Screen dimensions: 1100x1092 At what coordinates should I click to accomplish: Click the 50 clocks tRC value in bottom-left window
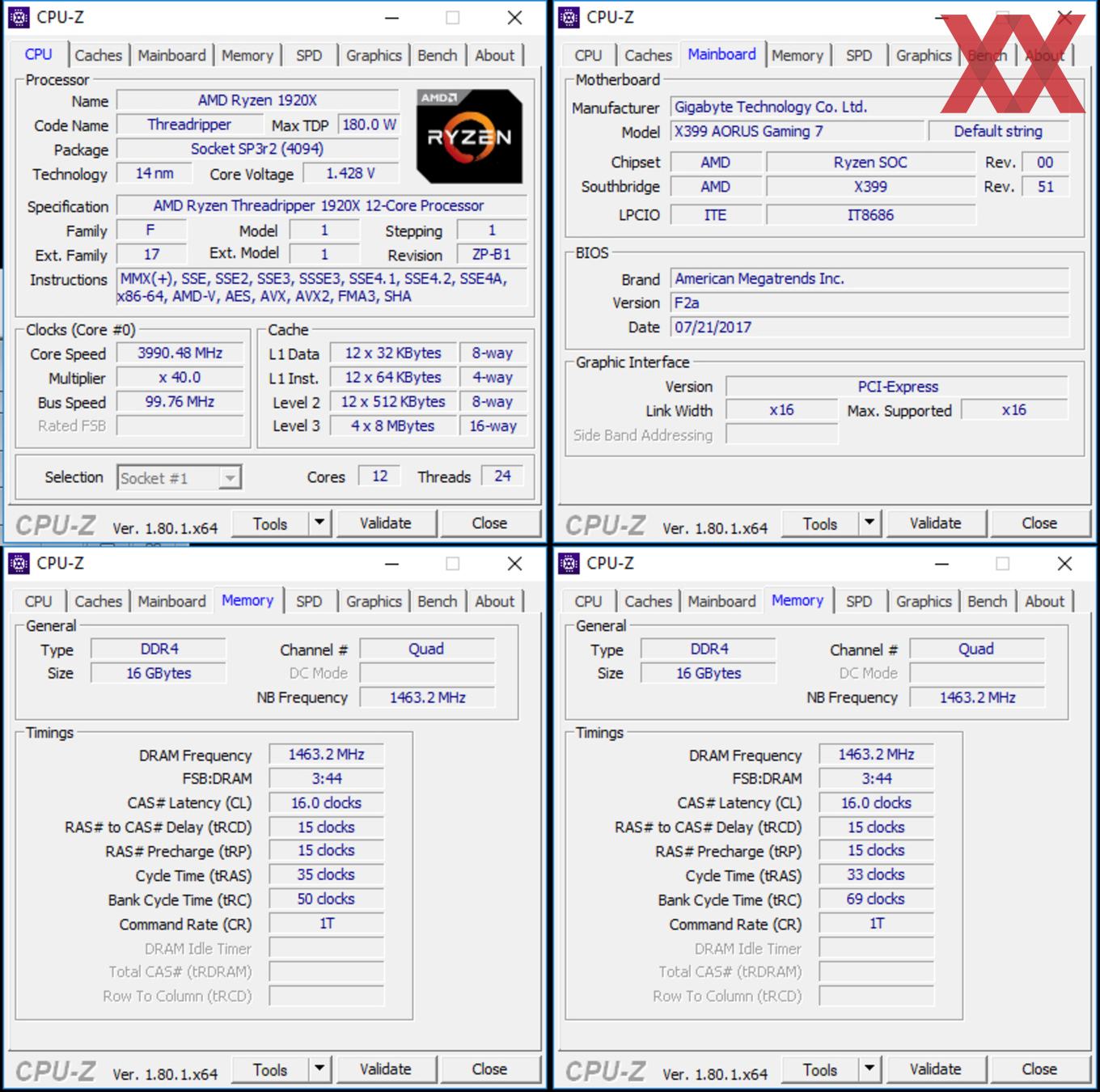[x=326, y=899]
